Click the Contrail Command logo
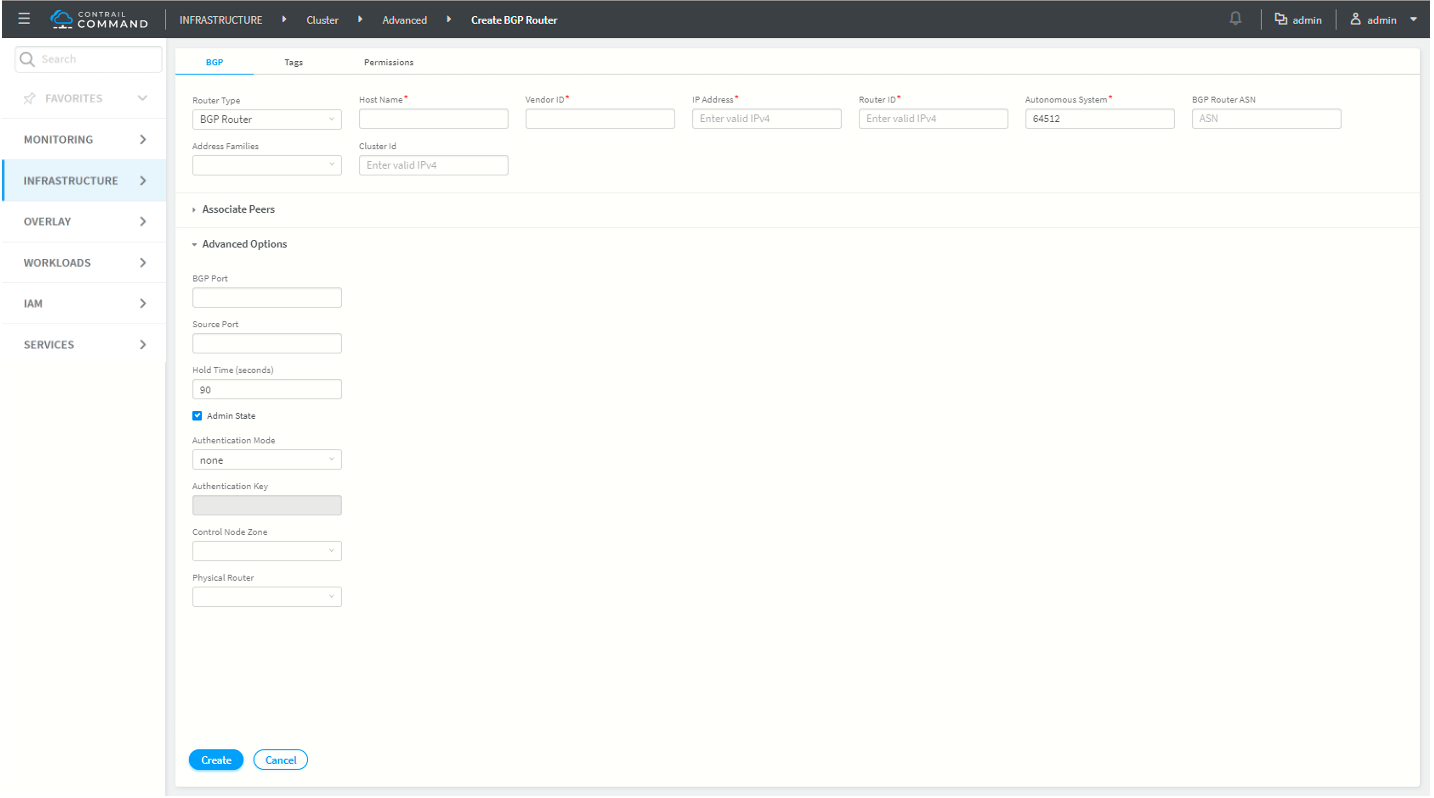Screen dimensions: 1434x798 point(99,19)
